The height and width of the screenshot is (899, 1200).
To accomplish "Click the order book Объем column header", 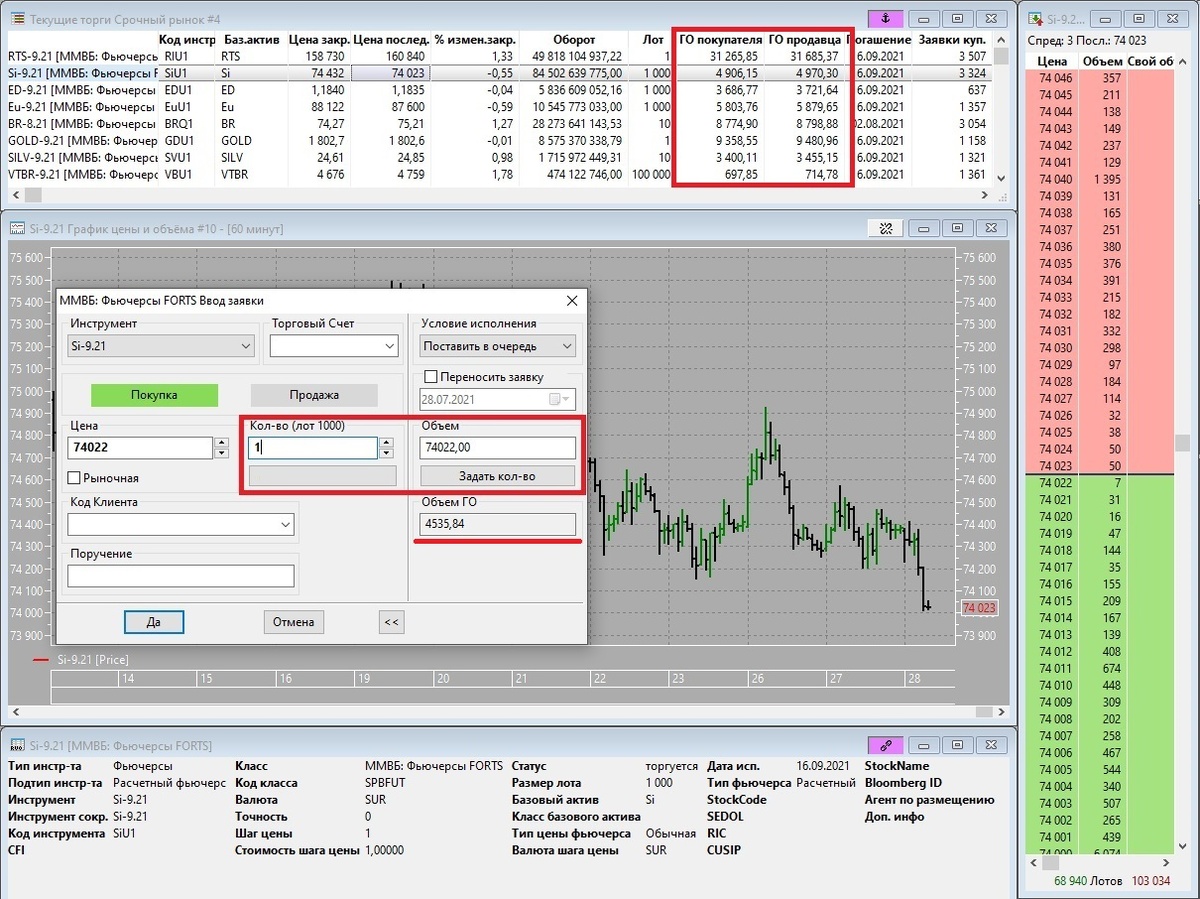I will tap(1103, 61).
